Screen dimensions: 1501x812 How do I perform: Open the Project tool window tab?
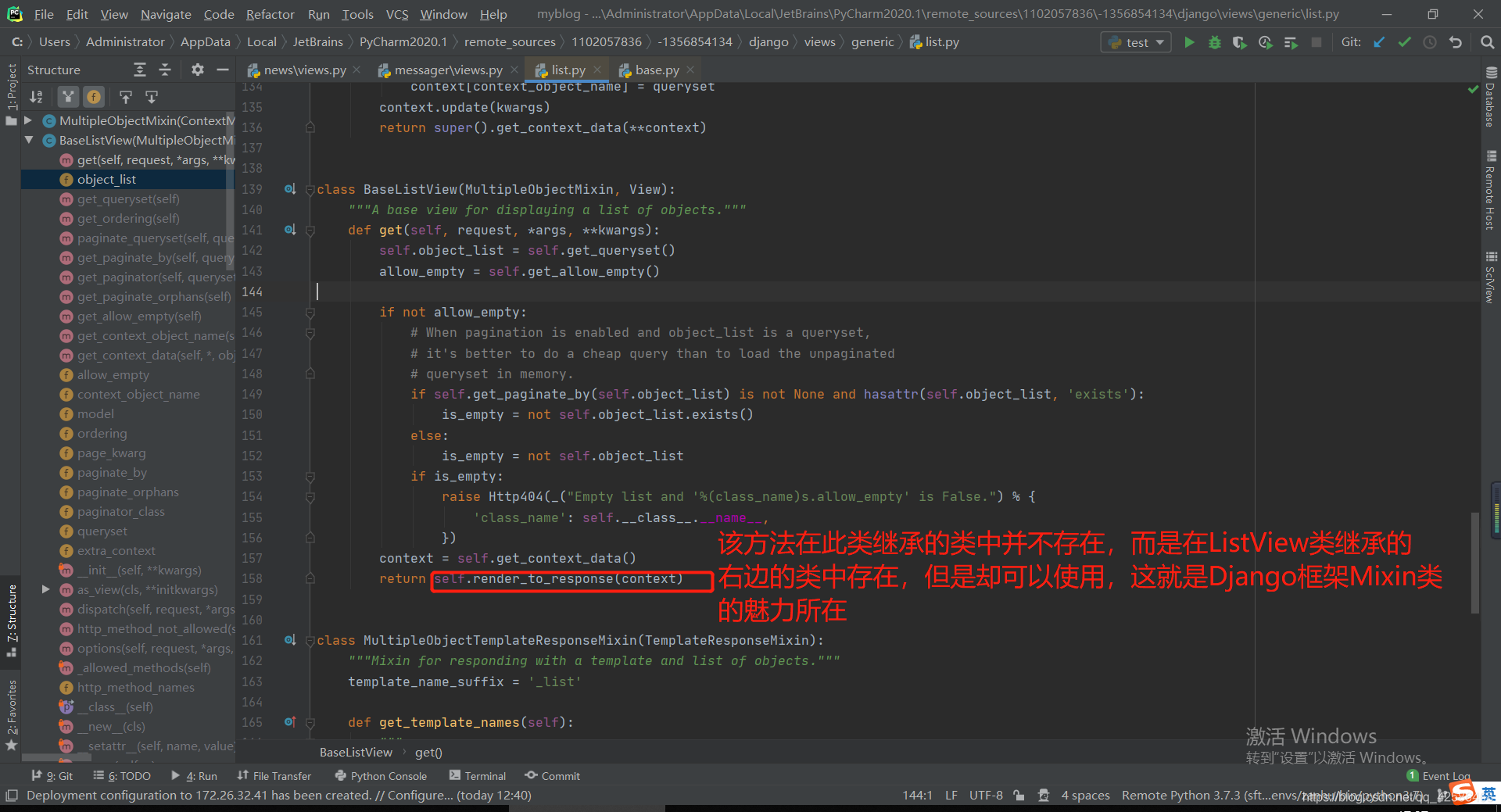coord(11,94)
